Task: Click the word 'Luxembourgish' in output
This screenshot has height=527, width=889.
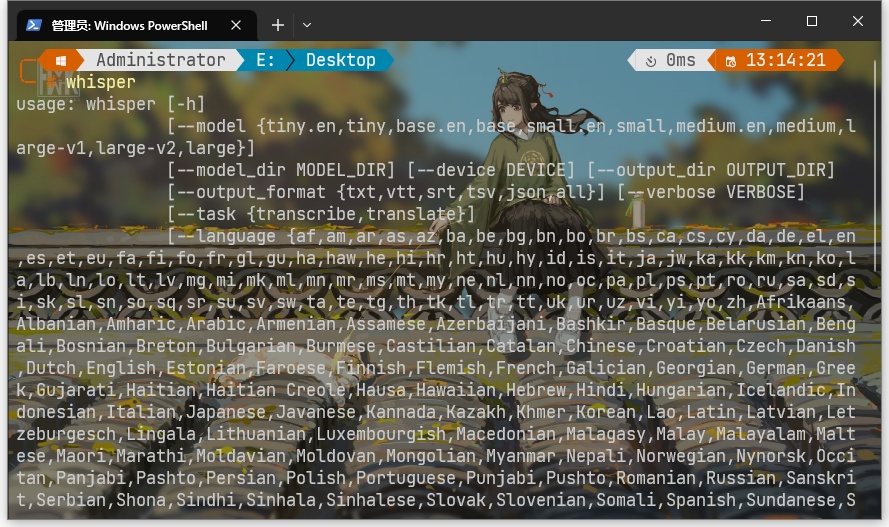Action: tap(381, 434)
